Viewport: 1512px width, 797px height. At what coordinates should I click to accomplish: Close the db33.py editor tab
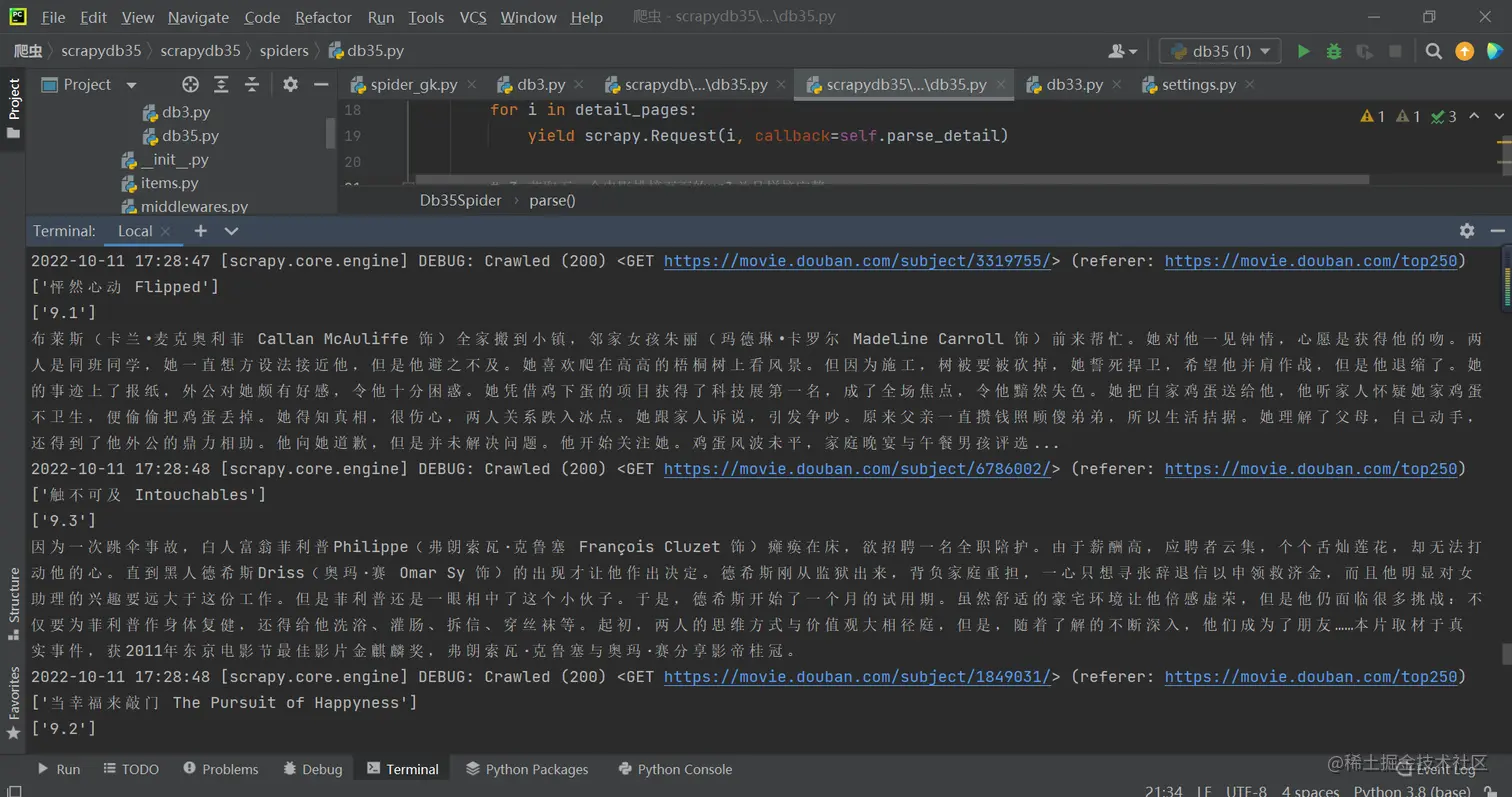pyautogui.click(x=1118, y=85)
